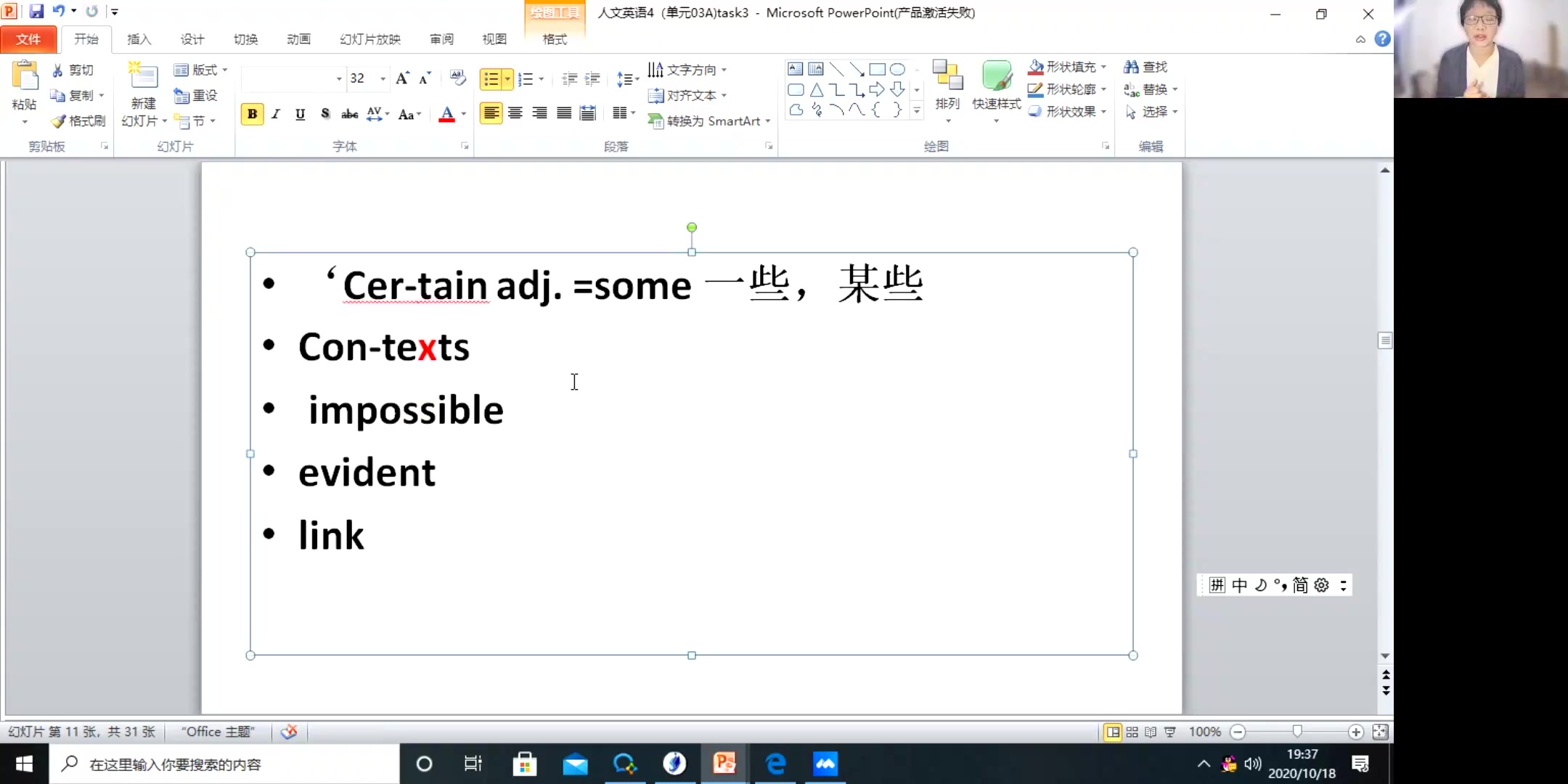The height and width of the screenshot is (784, 1568).
Task: Increase font size with the large A
Action: [x=402, y=78]
